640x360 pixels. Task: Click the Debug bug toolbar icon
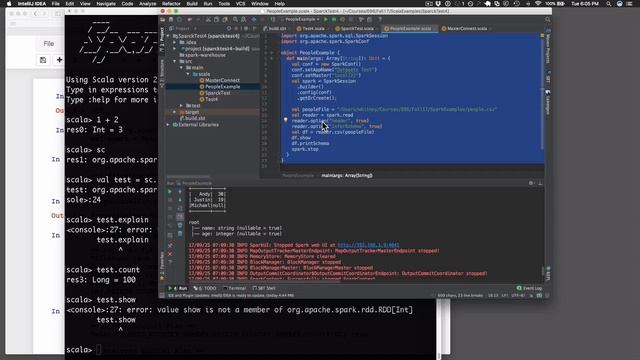click(333, 20)
